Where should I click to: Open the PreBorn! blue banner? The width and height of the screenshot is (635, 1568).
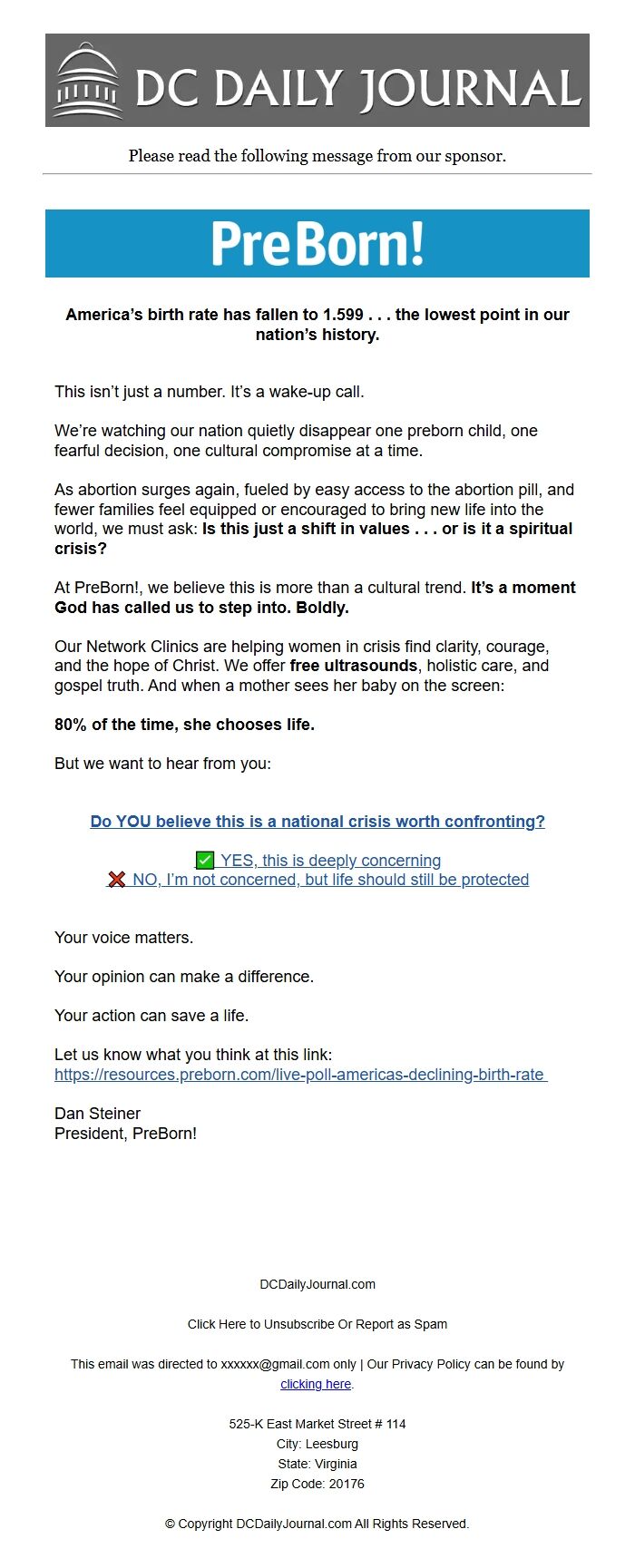pos(317,243)
